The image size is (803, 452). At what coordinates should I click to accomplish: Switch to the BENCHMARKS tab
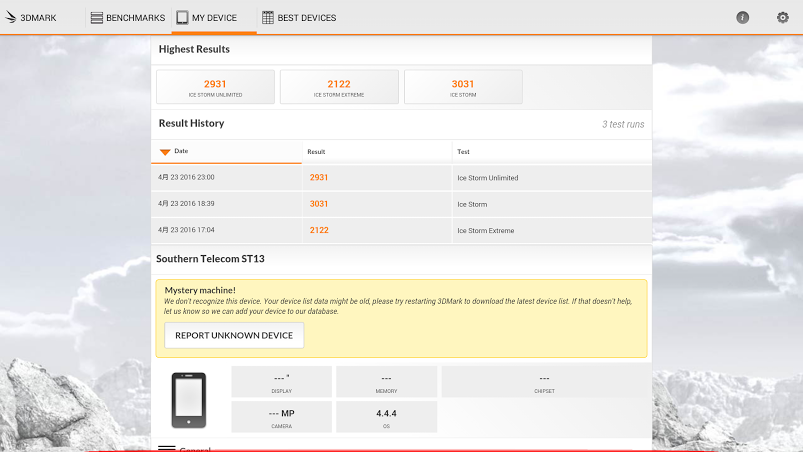pyautogui.click(x=128, y=18)
